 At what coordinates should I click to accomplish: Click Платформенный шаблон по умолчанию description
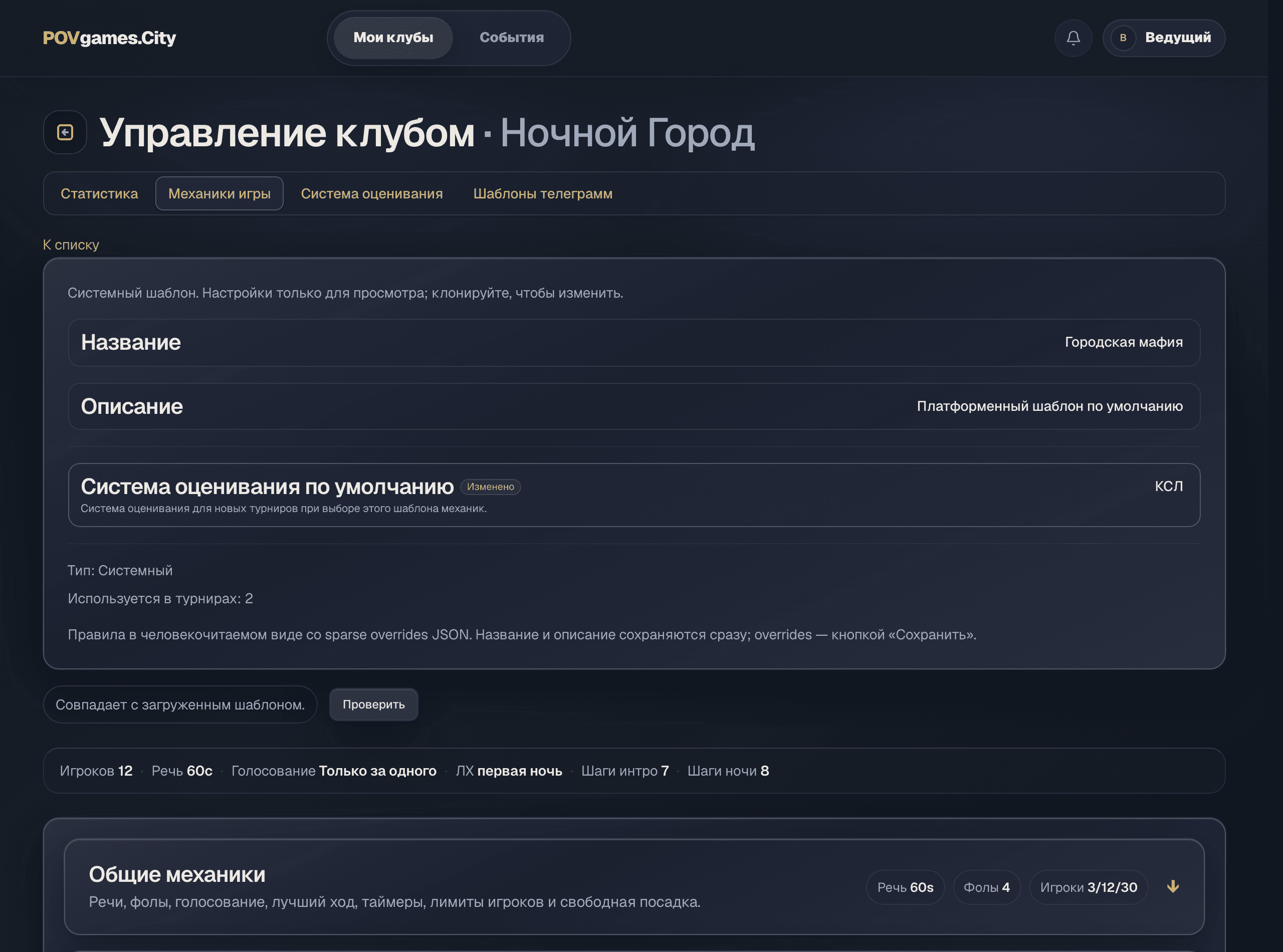1049,406
